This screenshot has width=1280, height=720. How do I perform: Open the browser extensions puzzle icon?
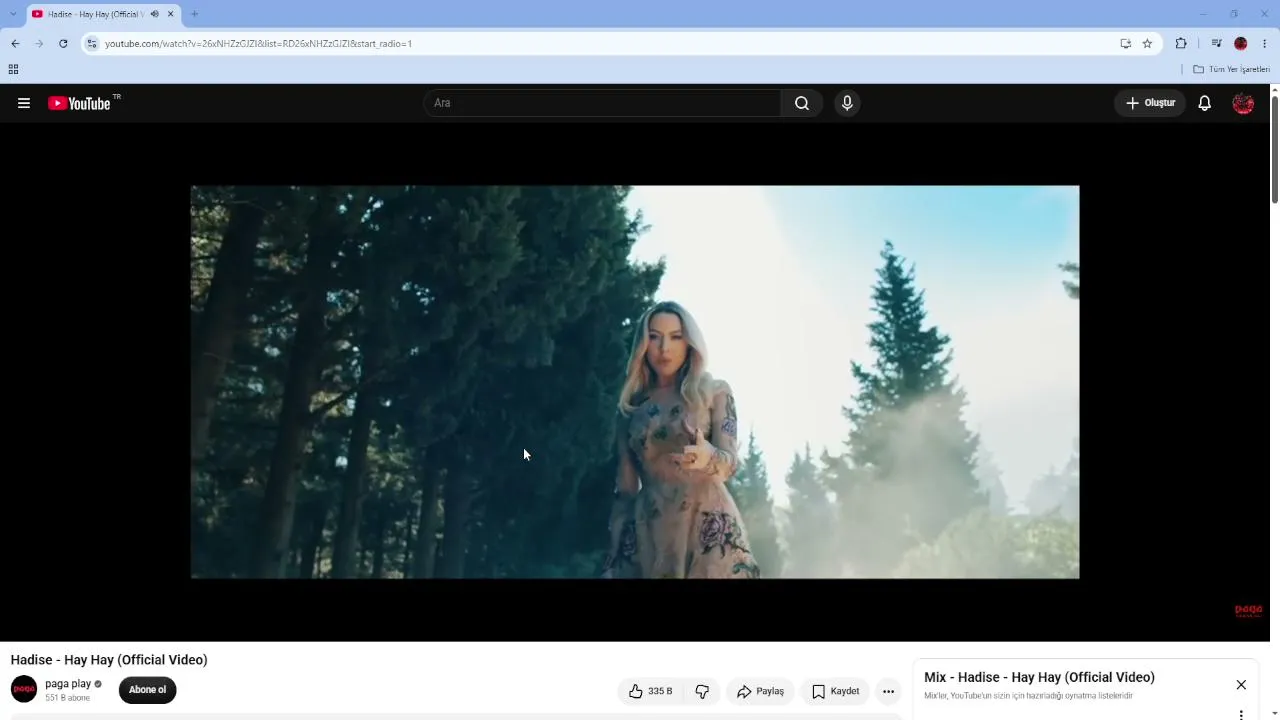(x=1181, y=44)
